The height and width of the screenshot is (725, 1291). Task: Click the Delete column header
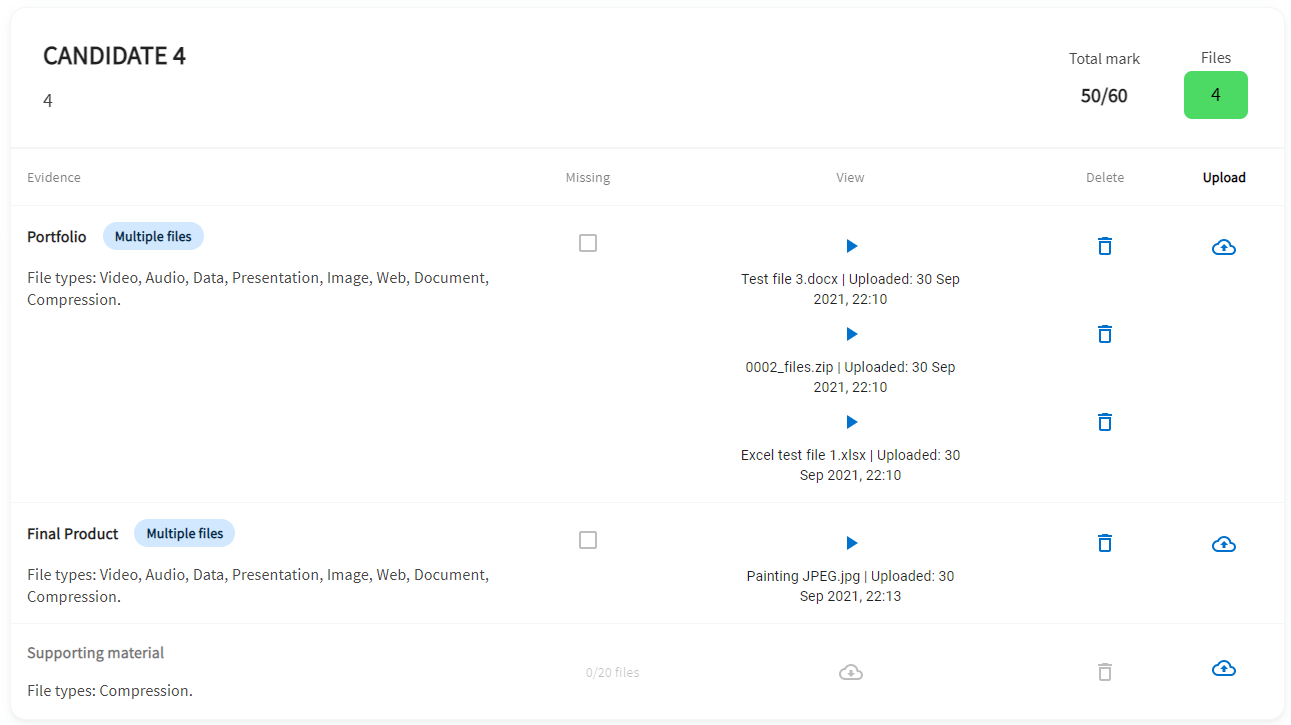(1105, 178)
